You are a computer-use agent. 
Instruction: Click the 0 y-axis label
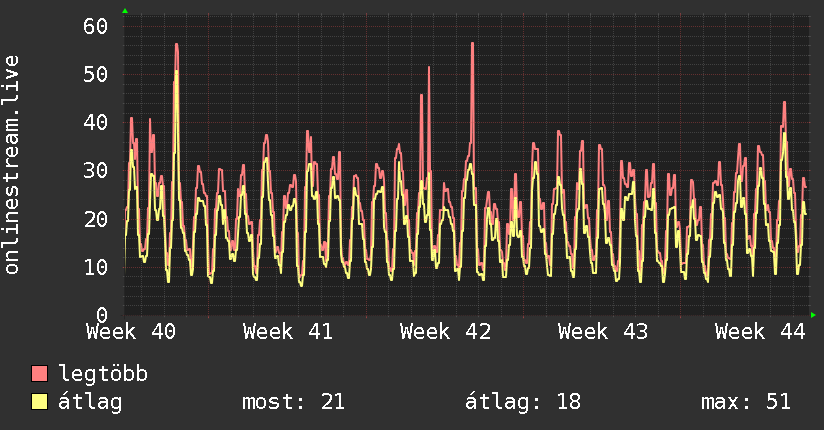coord(102,315)
